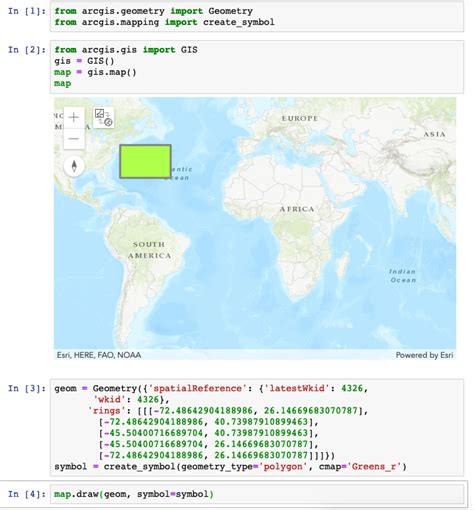Click the EUROPE label on the map

[300, 118]
